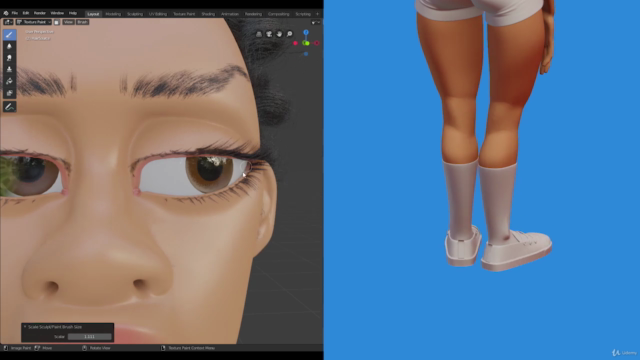Select the Annotate tool
The height and width of the screenshot is (360, 640).
tap(9, 107)
